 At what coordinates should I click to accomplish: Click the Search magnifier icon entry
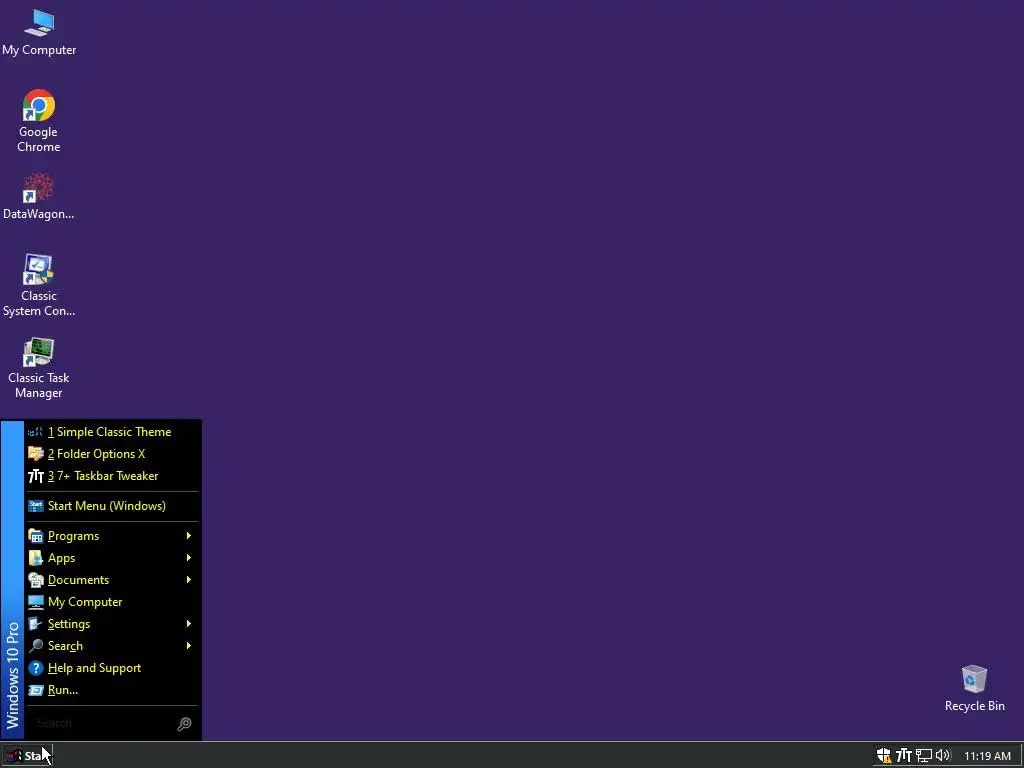[x=36, y=646]
